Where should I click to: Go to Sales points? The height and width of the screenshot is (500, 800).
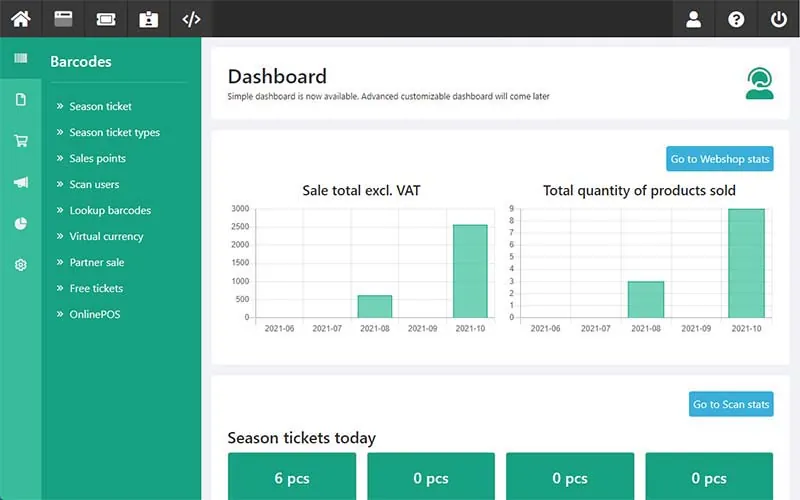click(97, 158)
